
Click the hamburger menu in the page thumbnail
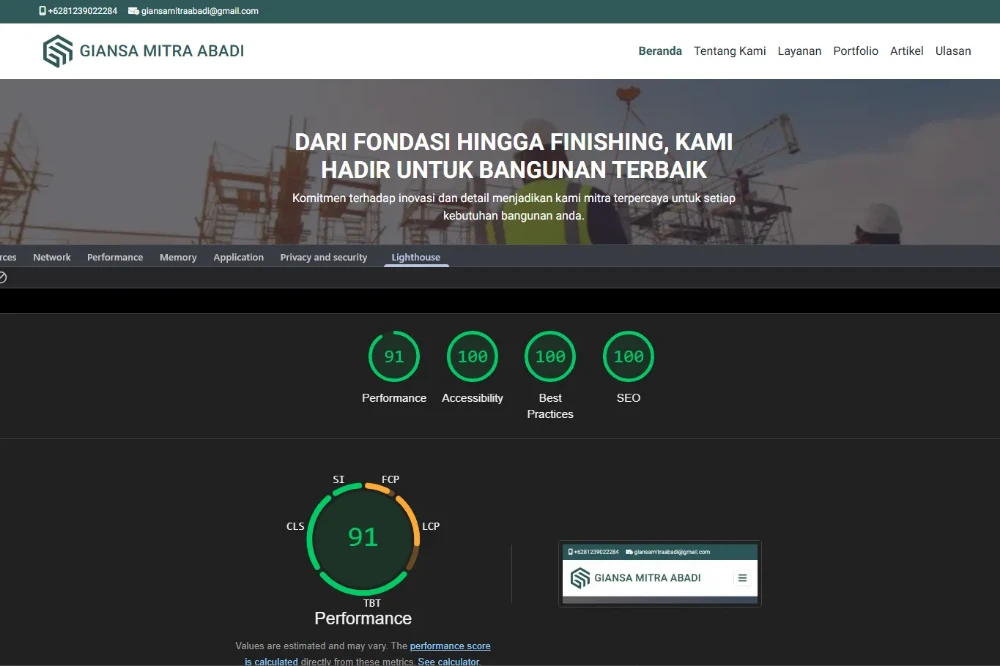pos(742,578)
